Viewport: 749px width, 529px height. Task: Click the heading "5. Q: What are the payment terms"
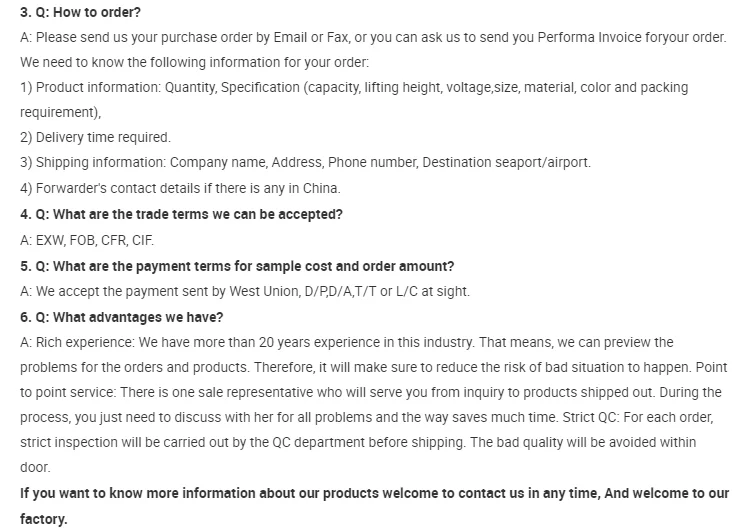237,266
